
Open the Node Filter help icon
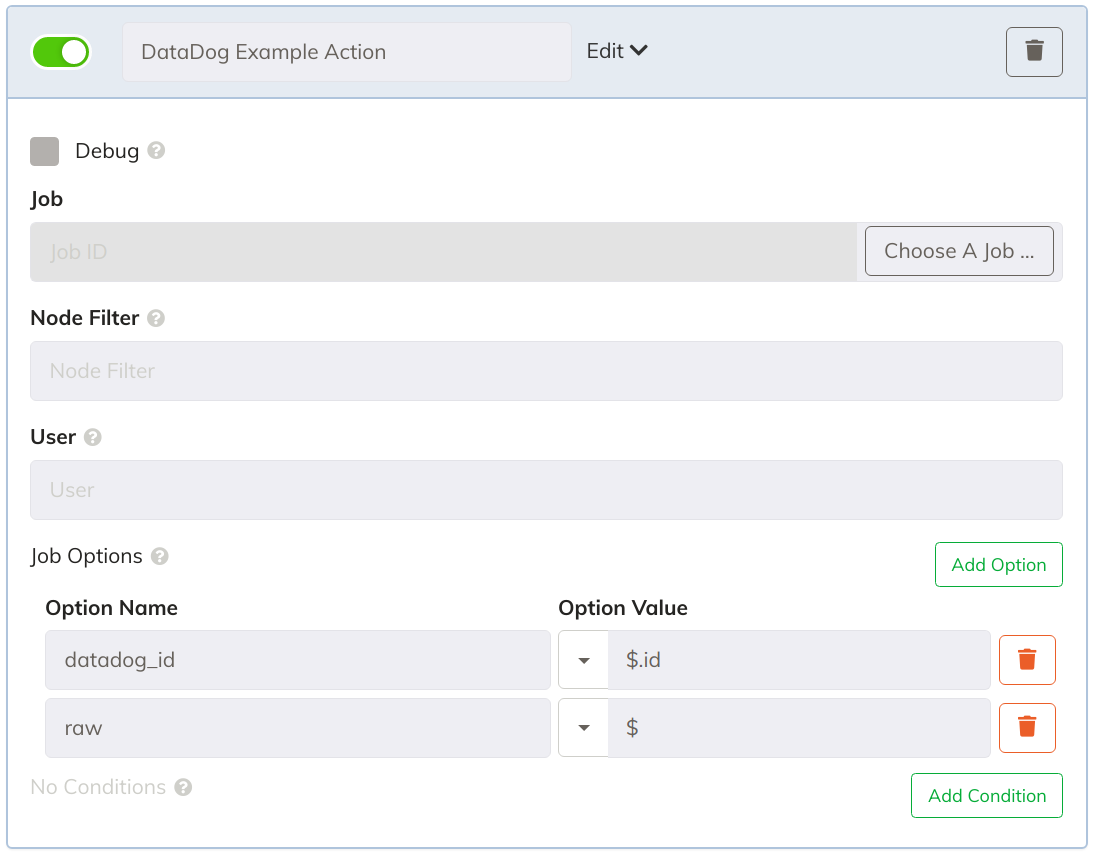(x=156, y=318)
